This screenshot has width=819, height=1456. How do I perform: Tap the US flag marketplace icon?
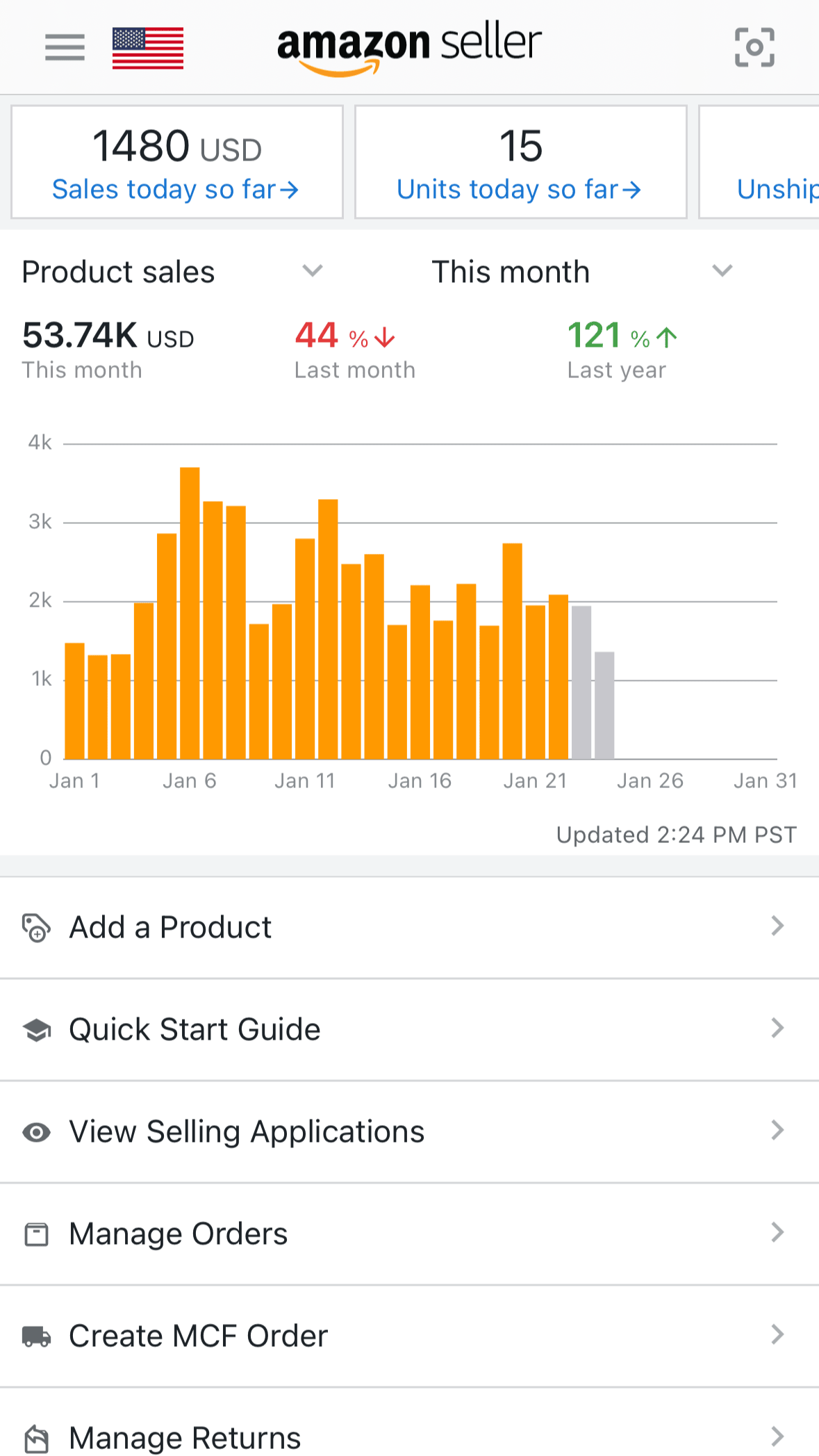(148, 48)
